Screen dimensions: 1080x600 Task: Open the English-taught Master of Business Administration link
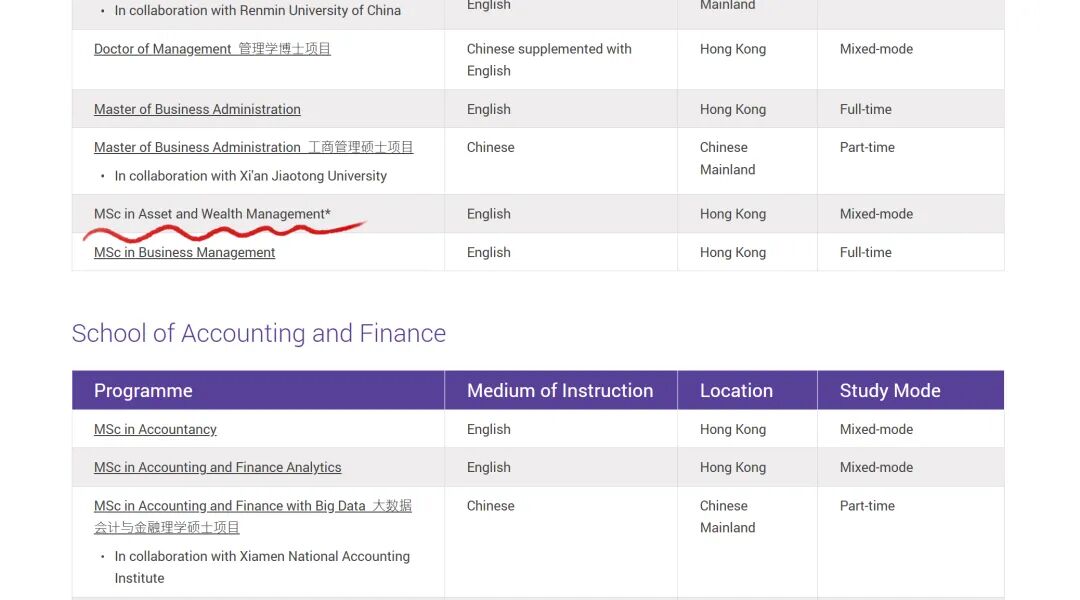click(197, 109)
